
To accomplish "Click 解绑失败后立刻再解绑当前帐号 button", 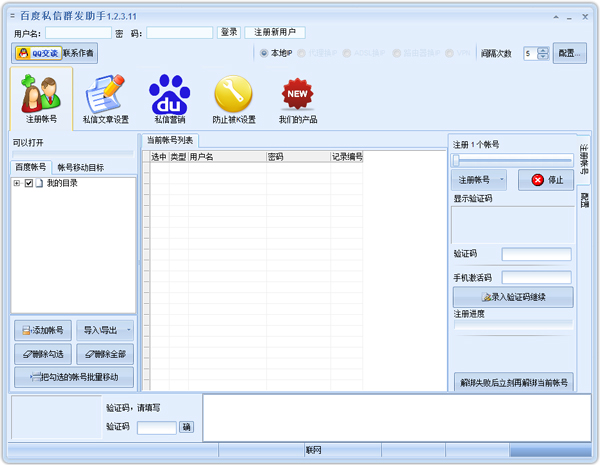I will coord(514,382).
